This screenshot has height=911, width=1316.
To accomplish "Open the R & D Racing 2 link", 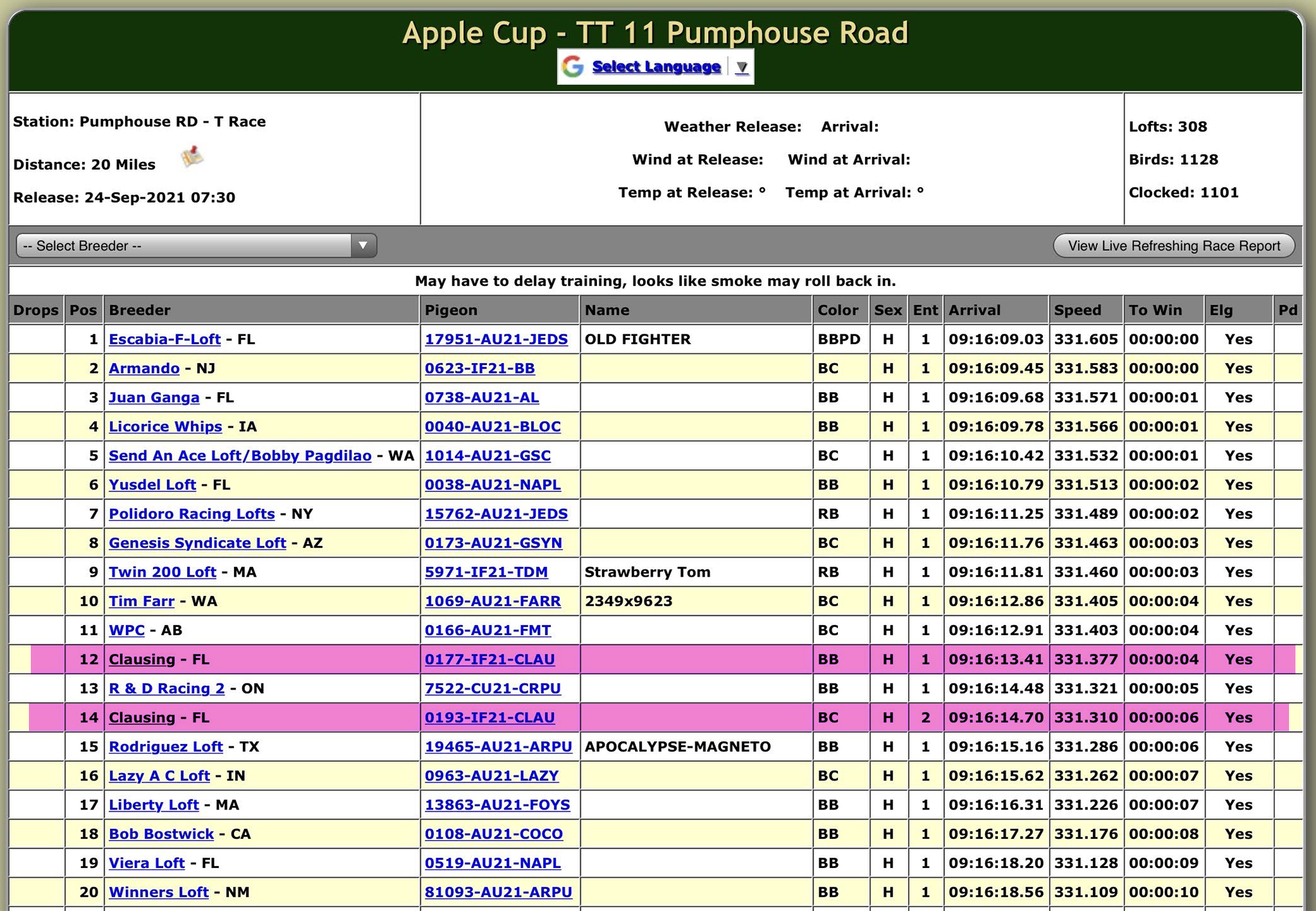I will pos(166,689).
